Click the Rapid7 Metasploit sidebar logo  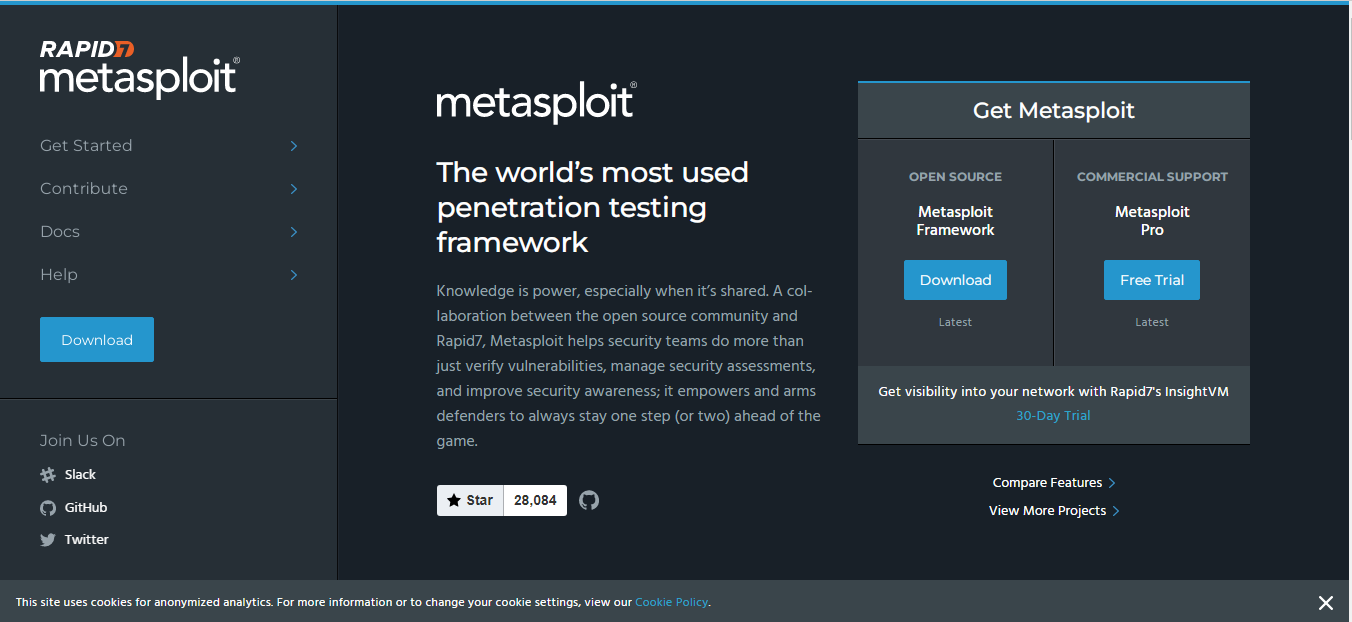tap(140, 69)
